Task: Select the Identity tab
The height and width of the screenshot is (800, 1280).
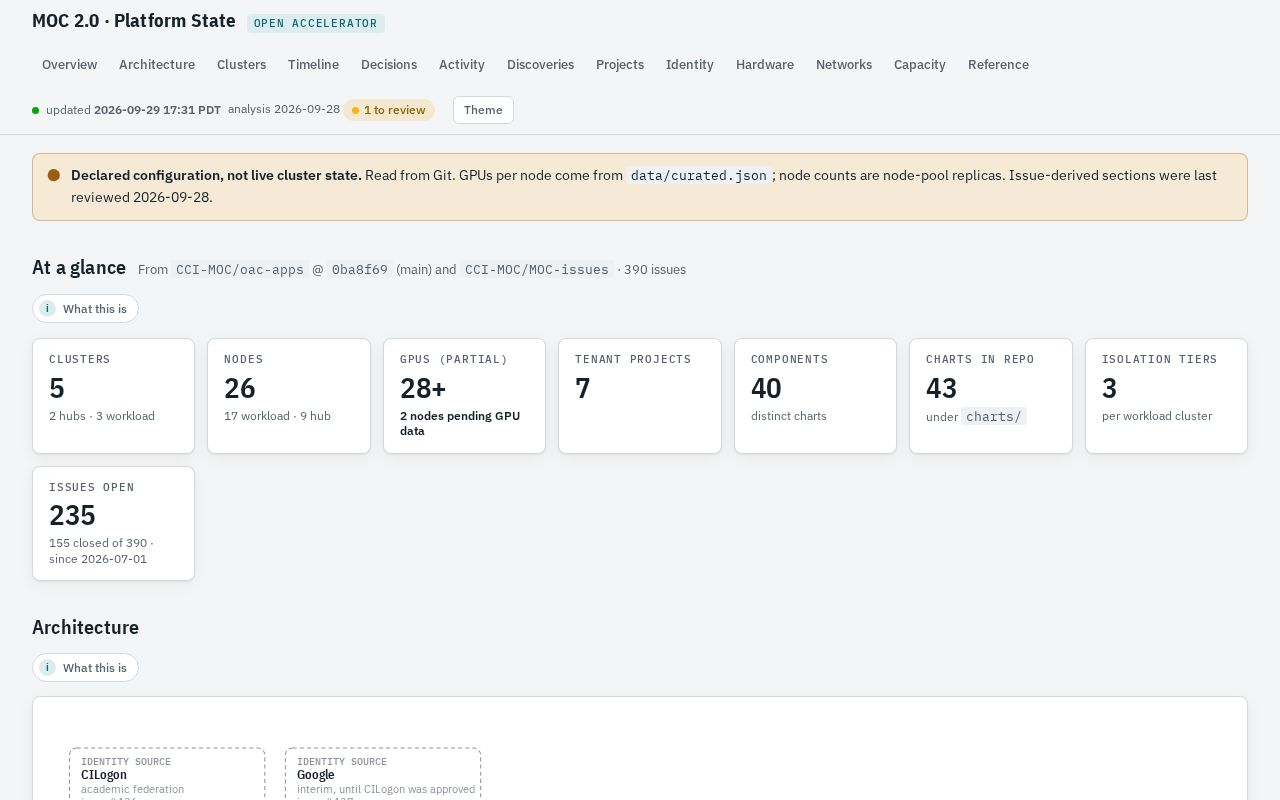Action: 690,64
